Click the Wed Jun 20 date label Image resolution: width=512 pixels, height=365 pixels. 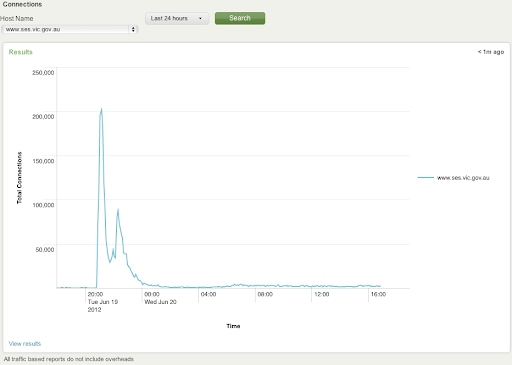[160, 302]
